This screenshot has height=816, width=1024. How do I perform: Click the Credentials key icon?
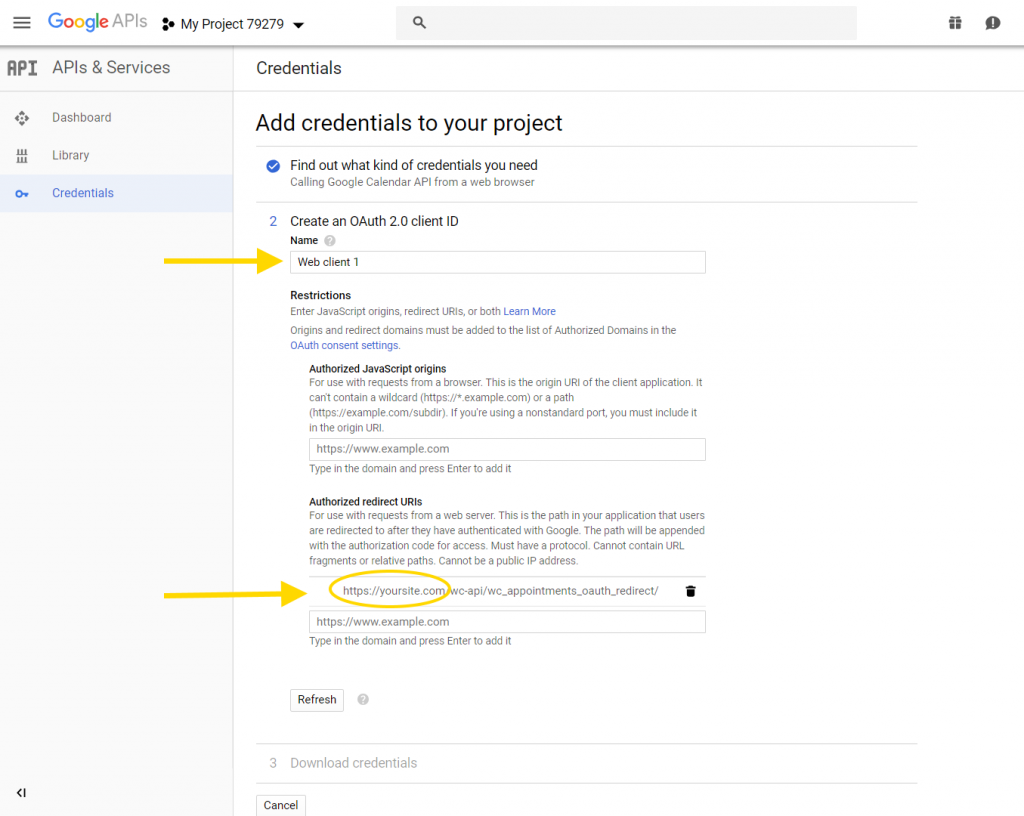(x=22, y=194)
